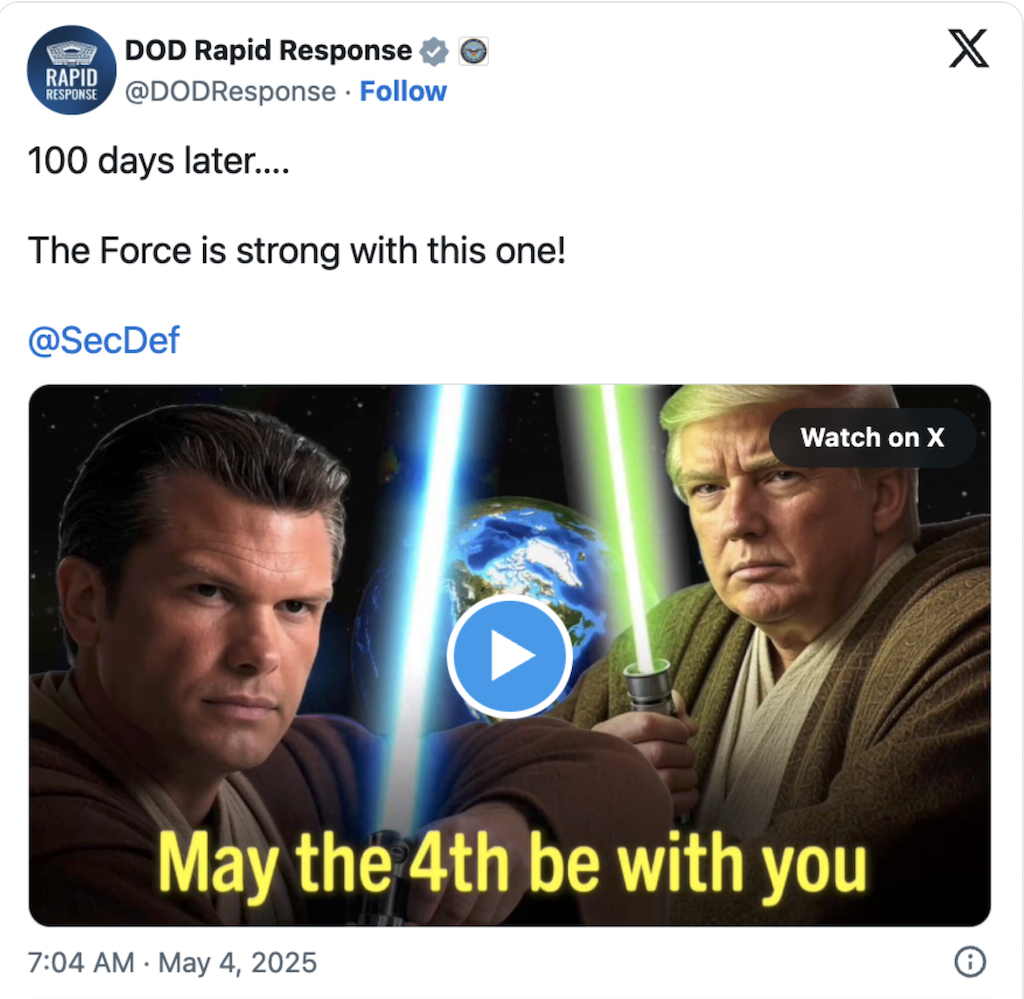The image size is (1024, 999).
Task: Click the gray verified checkmark badge
Action: click(434, 51)
